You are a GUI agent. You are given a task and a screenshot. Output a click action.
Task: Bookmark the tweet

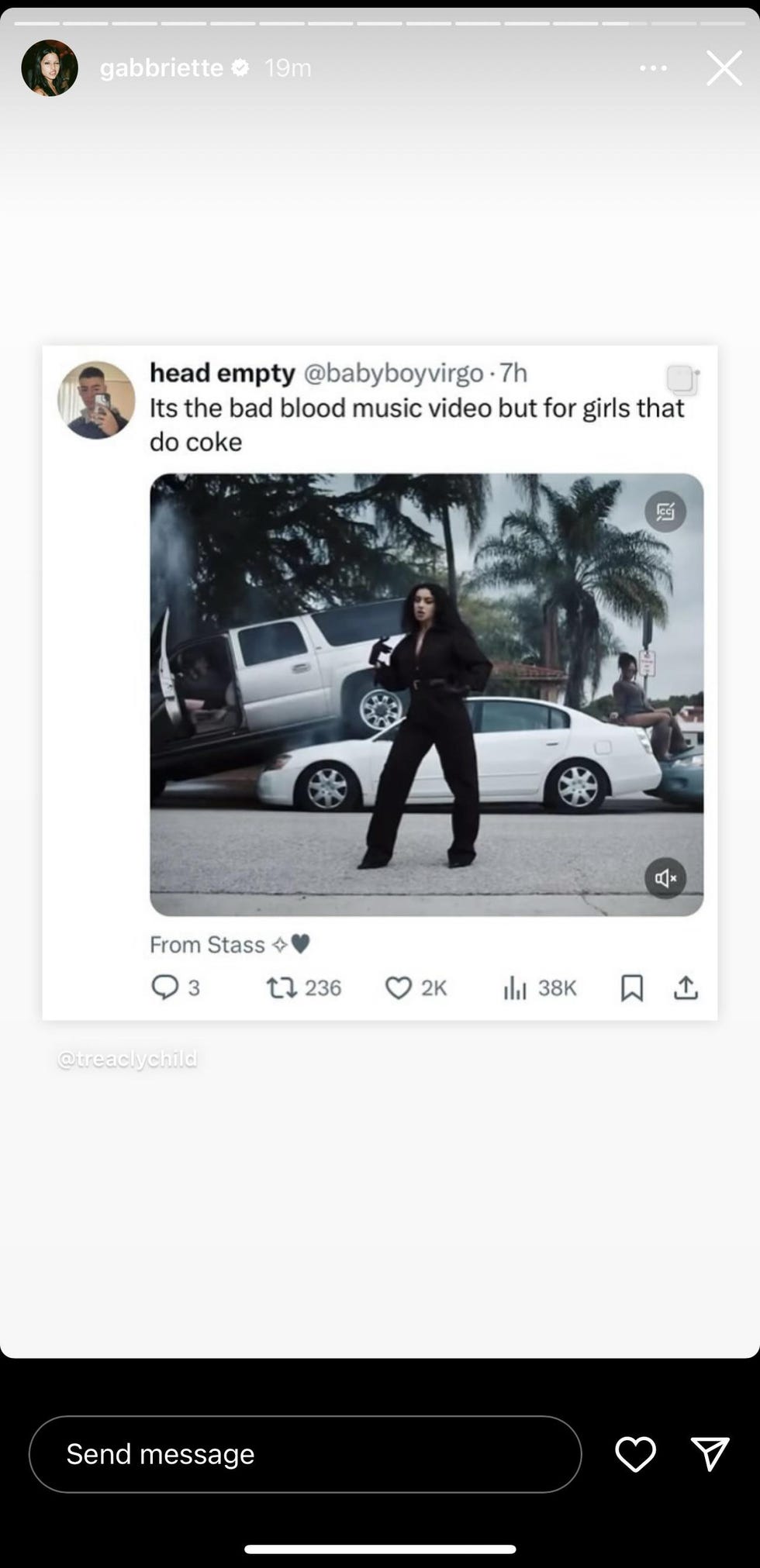tap(632, 987)
